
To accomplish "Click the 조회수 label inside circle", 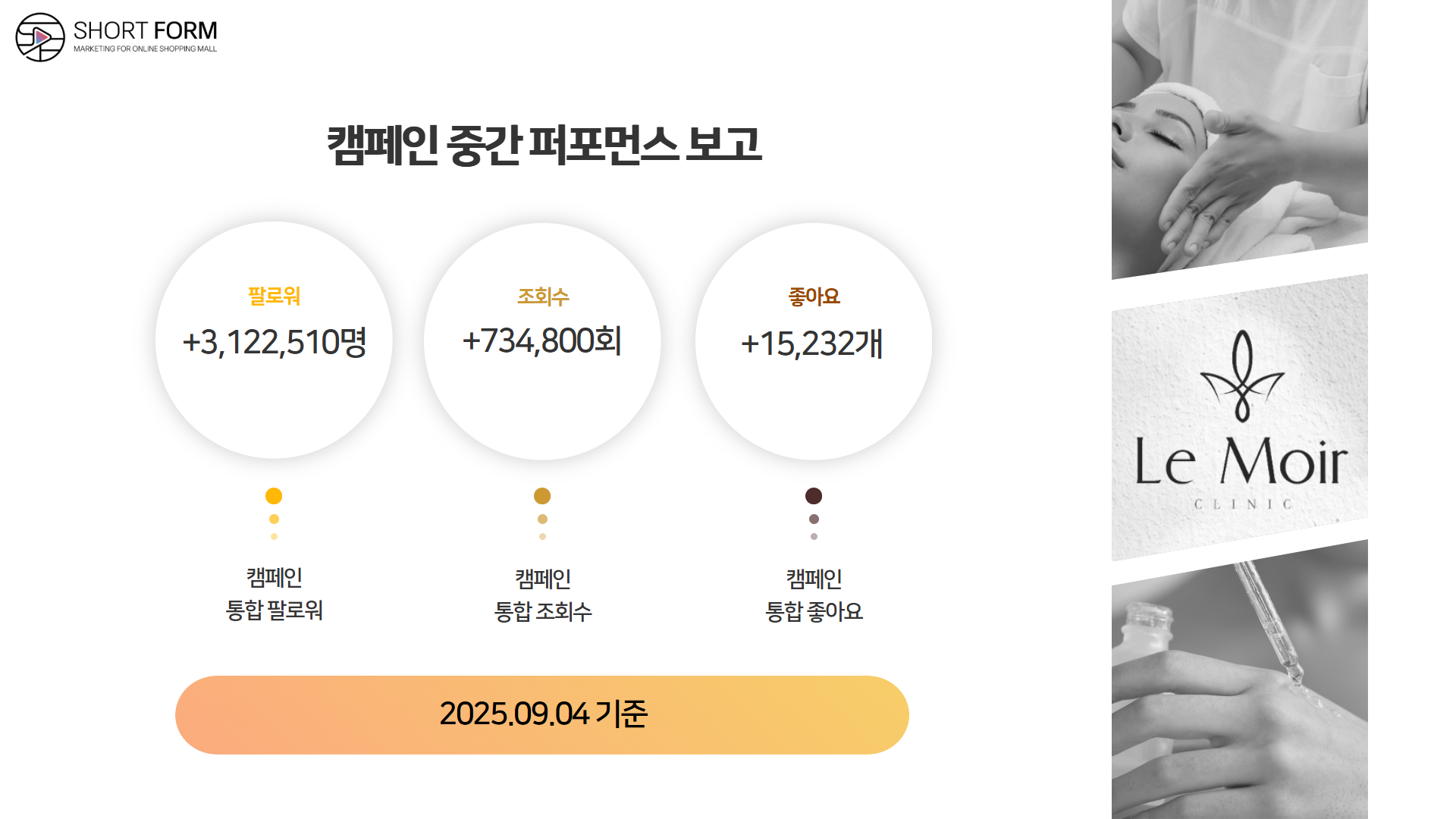I will (x=543, y=296).
